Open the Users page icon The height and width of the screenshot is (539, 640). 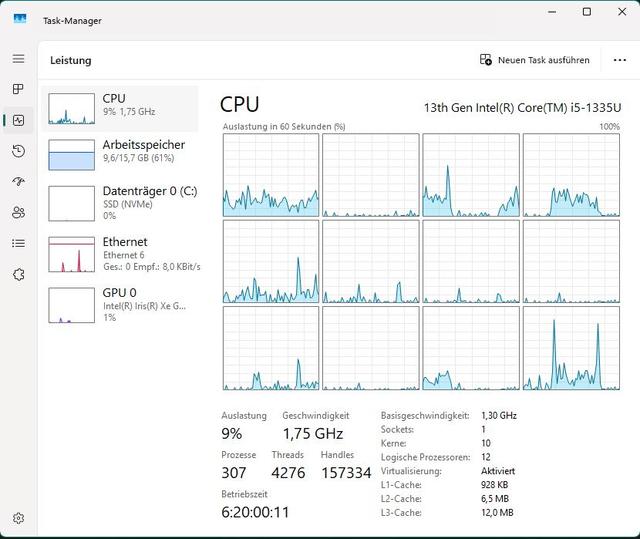point(18,212)
